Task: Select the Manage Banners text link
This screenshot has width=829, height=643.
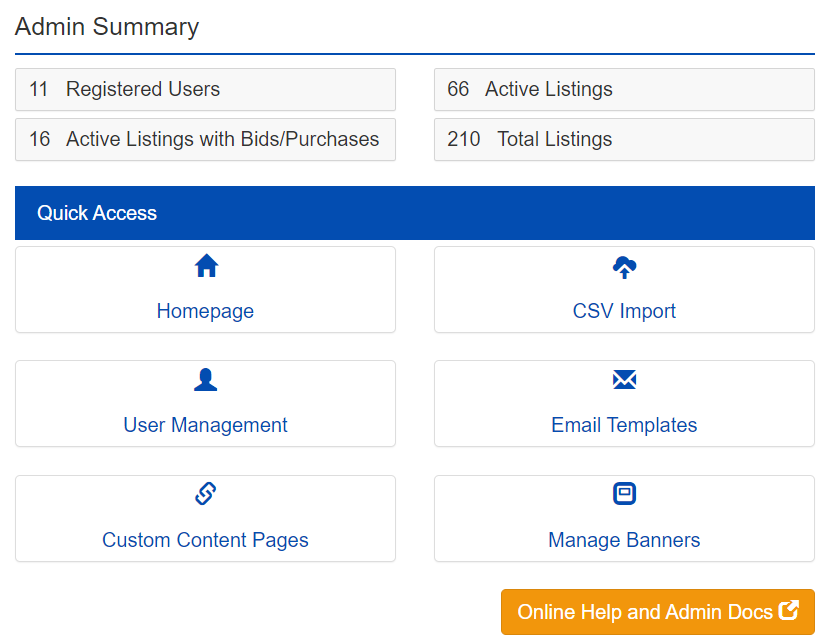Action: (x=624, y=540)
